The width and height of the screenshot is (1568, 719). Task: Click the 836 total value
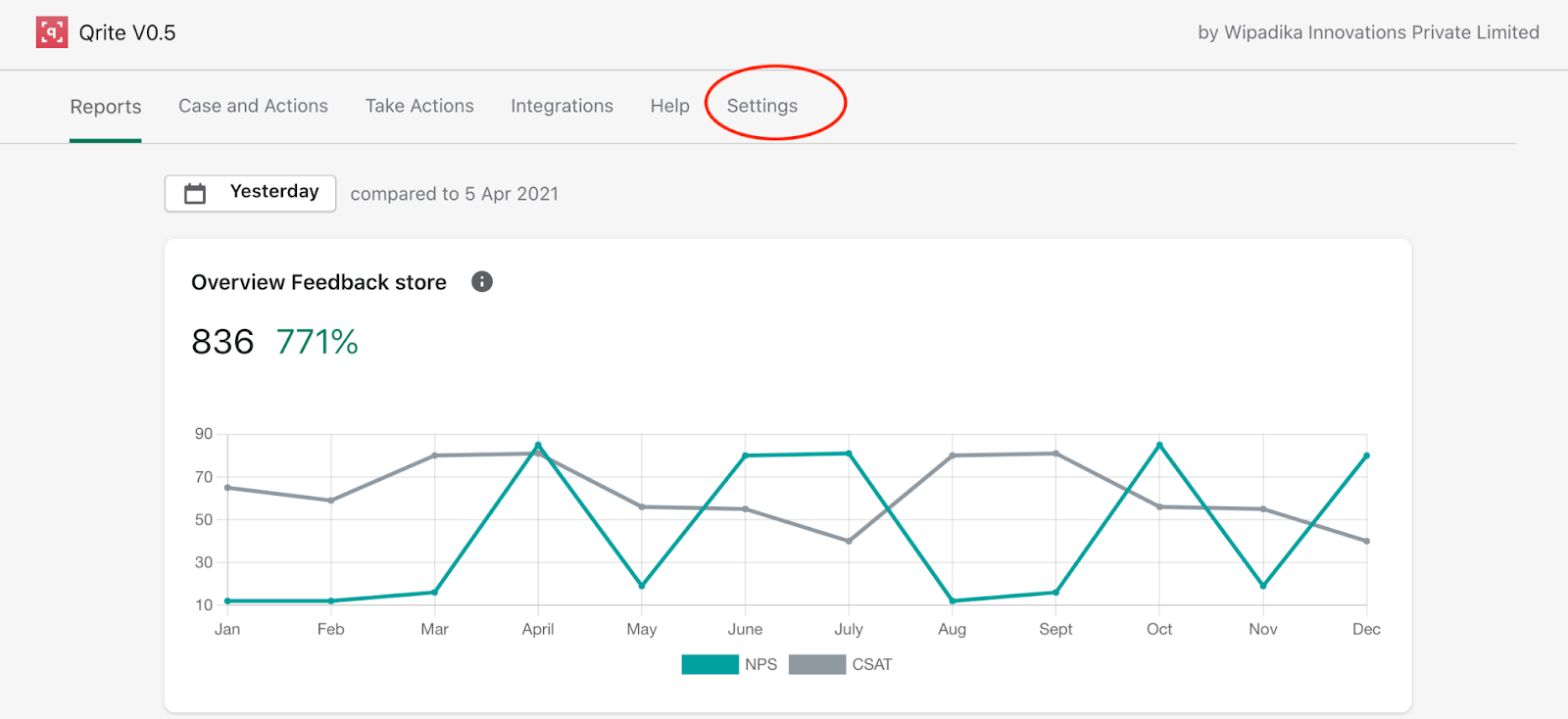(x=222, y=342)
